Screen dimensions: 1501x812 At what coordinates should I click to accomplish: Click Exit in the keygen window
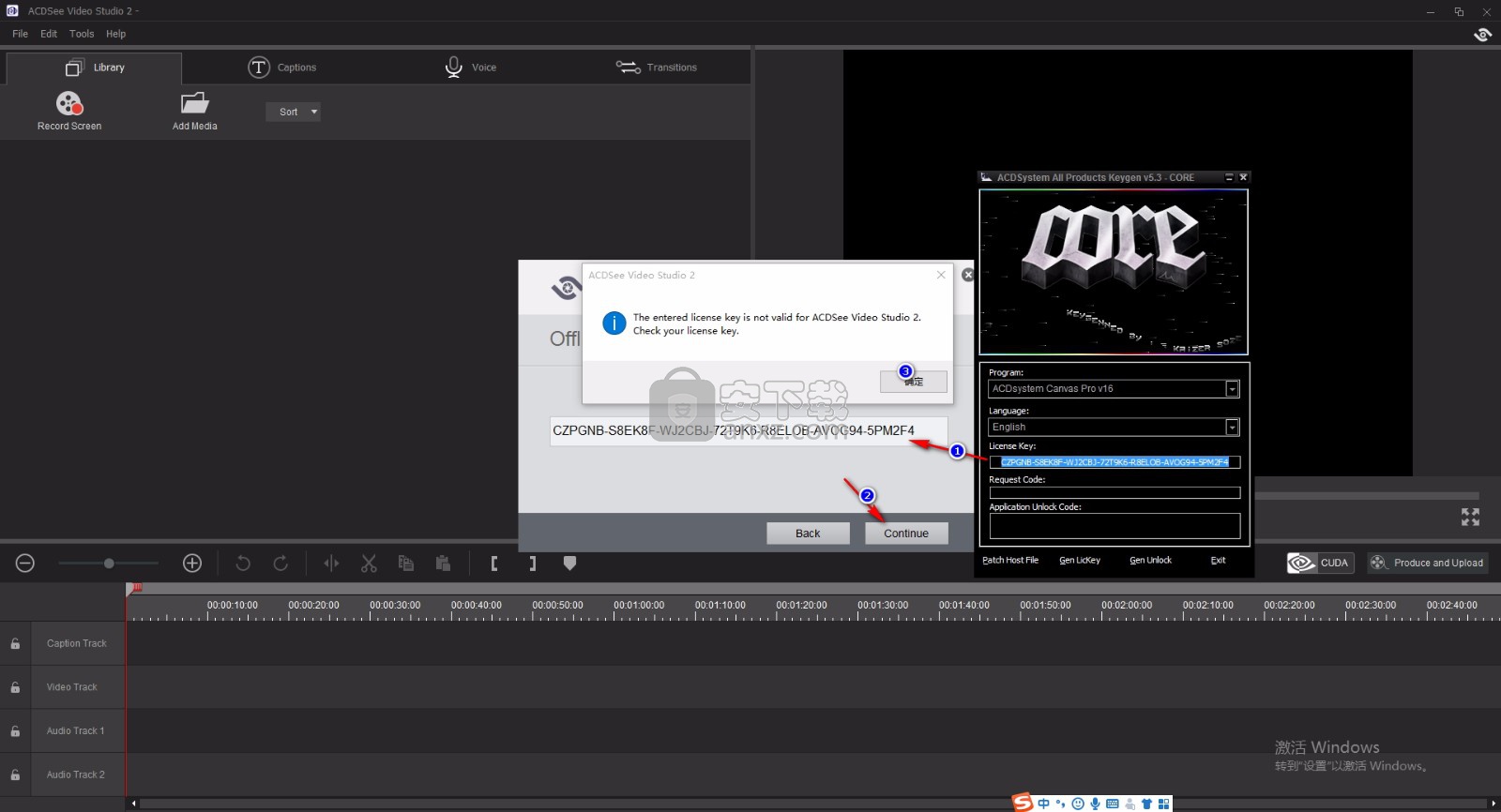1218,561
